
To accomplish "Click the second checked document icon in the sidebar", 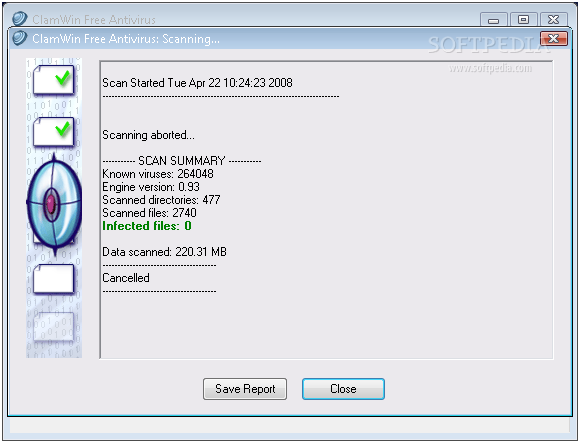I will pos(54,132).
